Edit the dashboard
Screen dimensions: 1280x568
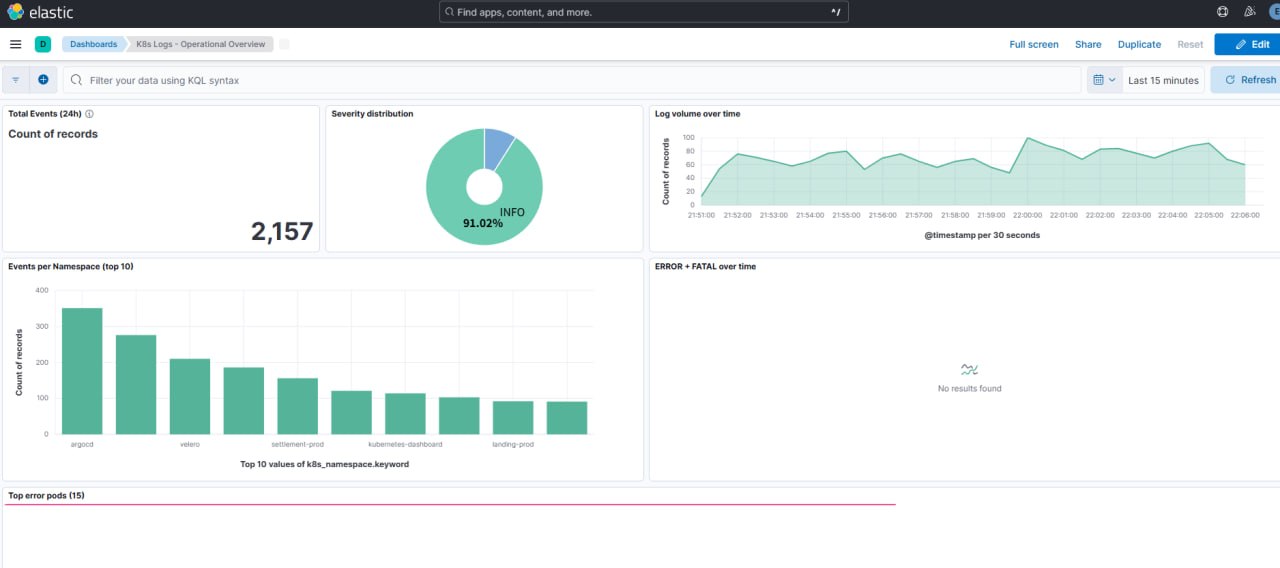1248,44
